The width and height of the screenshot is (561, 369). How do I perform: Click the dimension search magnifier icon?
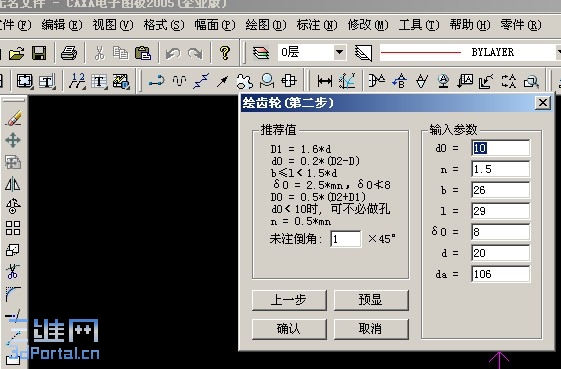[x=531, y=81]
